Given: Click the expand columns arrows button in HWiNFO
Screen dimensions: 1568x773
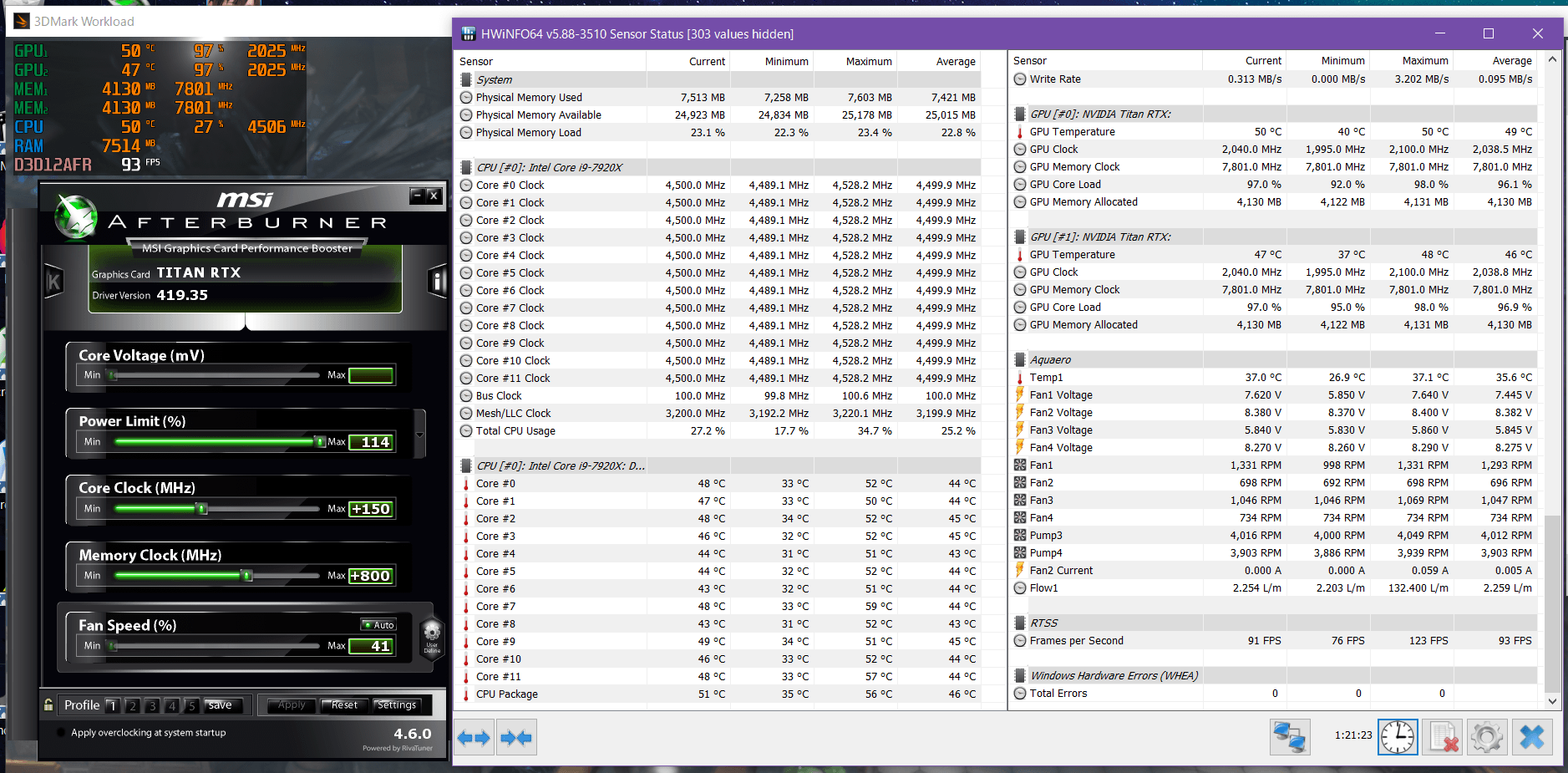Looking at the screenshot, I should pyautogui.click(x=474, y=738).
